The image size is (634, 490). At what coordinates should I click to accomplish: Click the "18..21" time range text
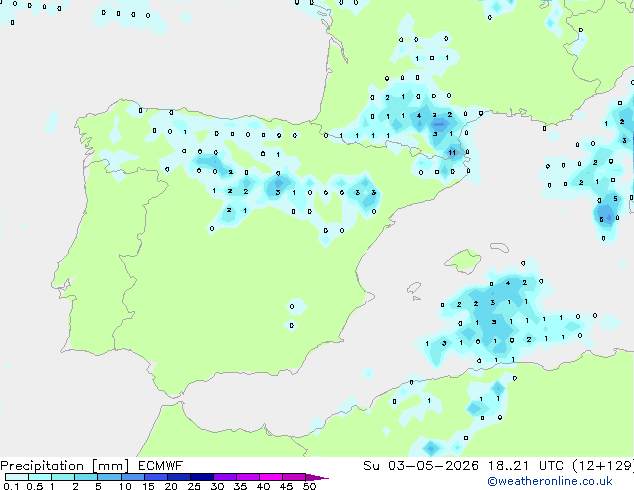(x=508, y=466)
